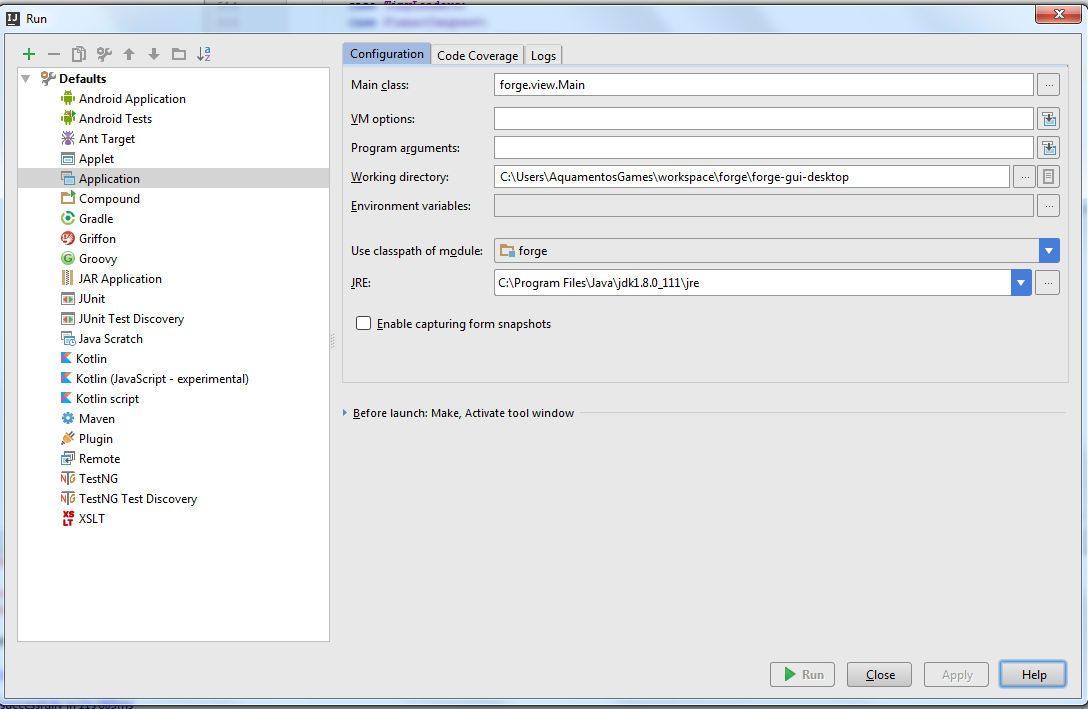
Task: Click the copy configuration icon
Action: (x=79, y=54)
